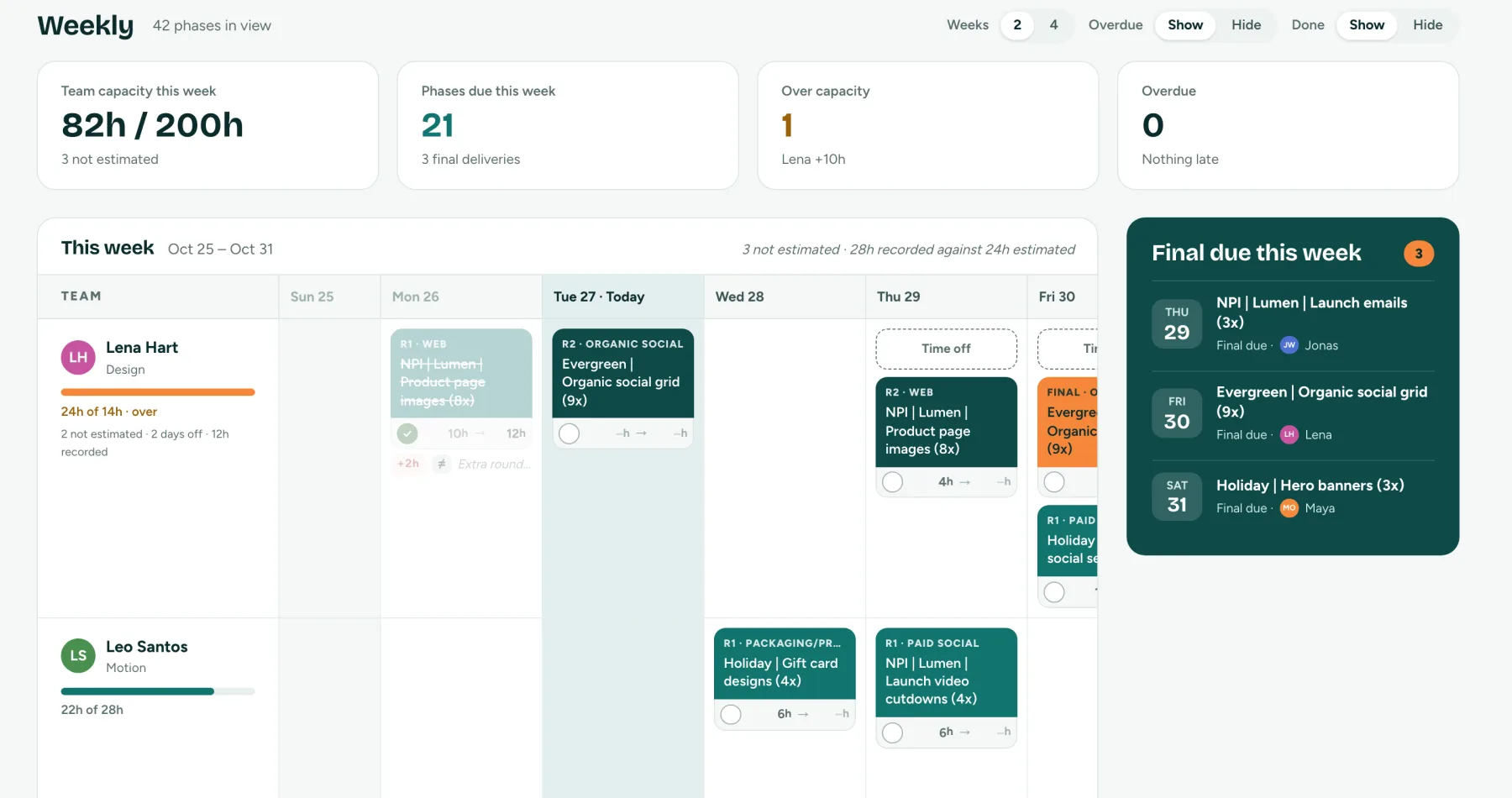1512x798 pixels.
Task: Select Show for Done phases
Action: click(1367, 25)
